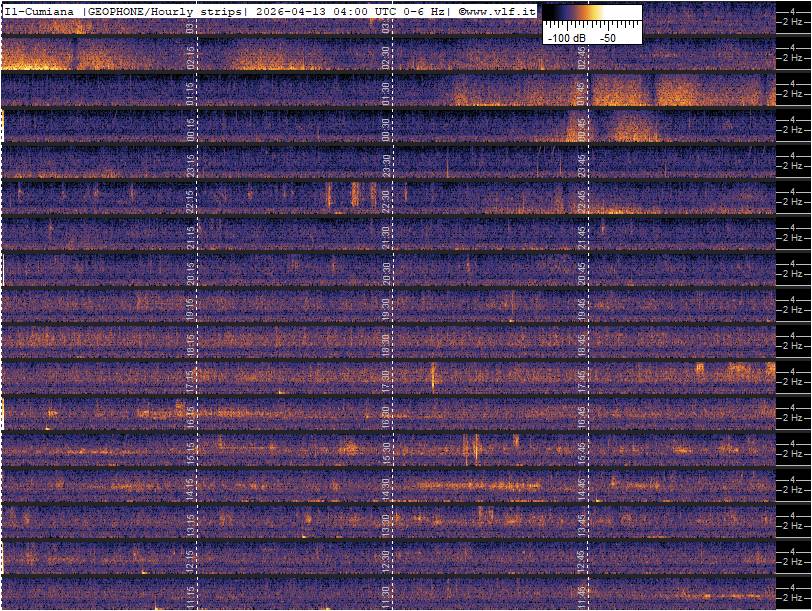Click the -50 scale label
The image size is (812, 611).
point(607,37)
